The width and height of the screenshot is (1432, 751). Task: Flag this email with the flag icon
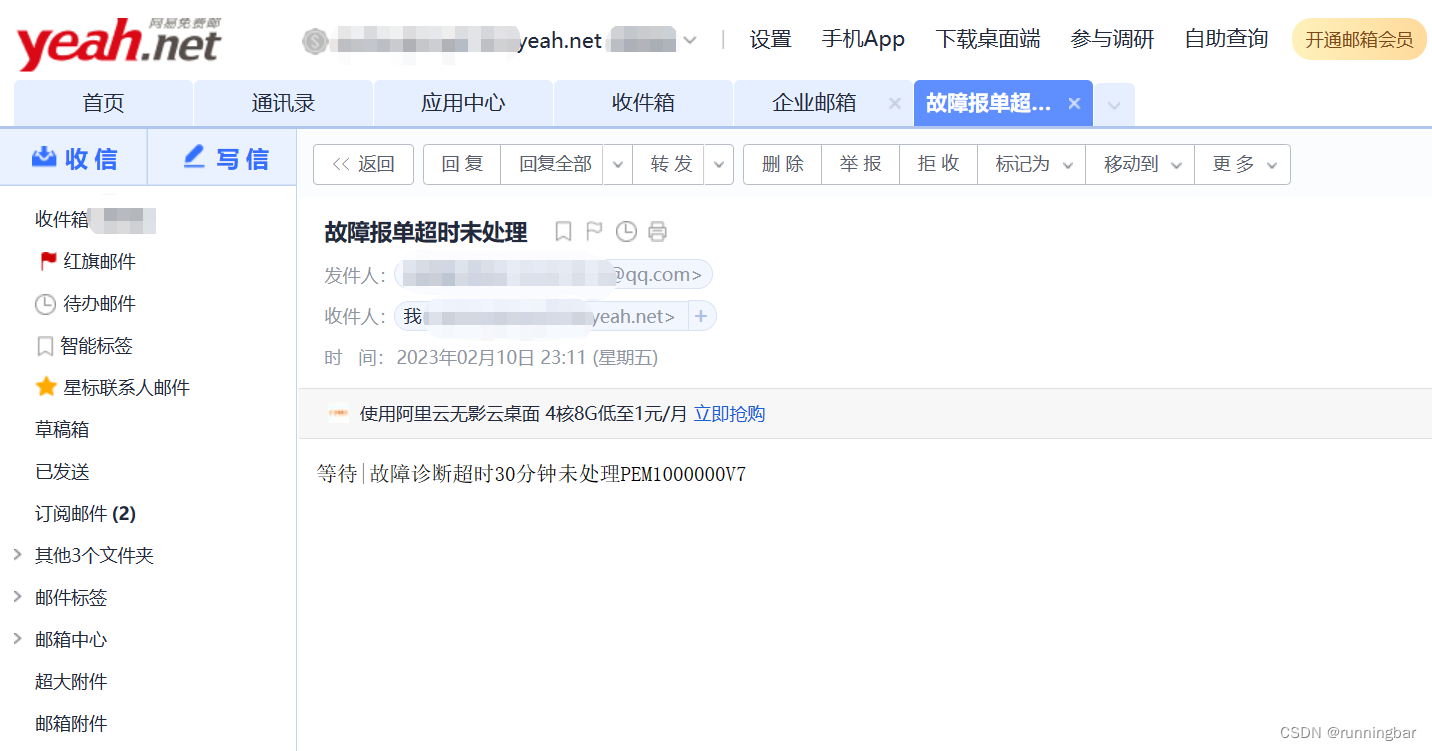click(x=594, y=232)
